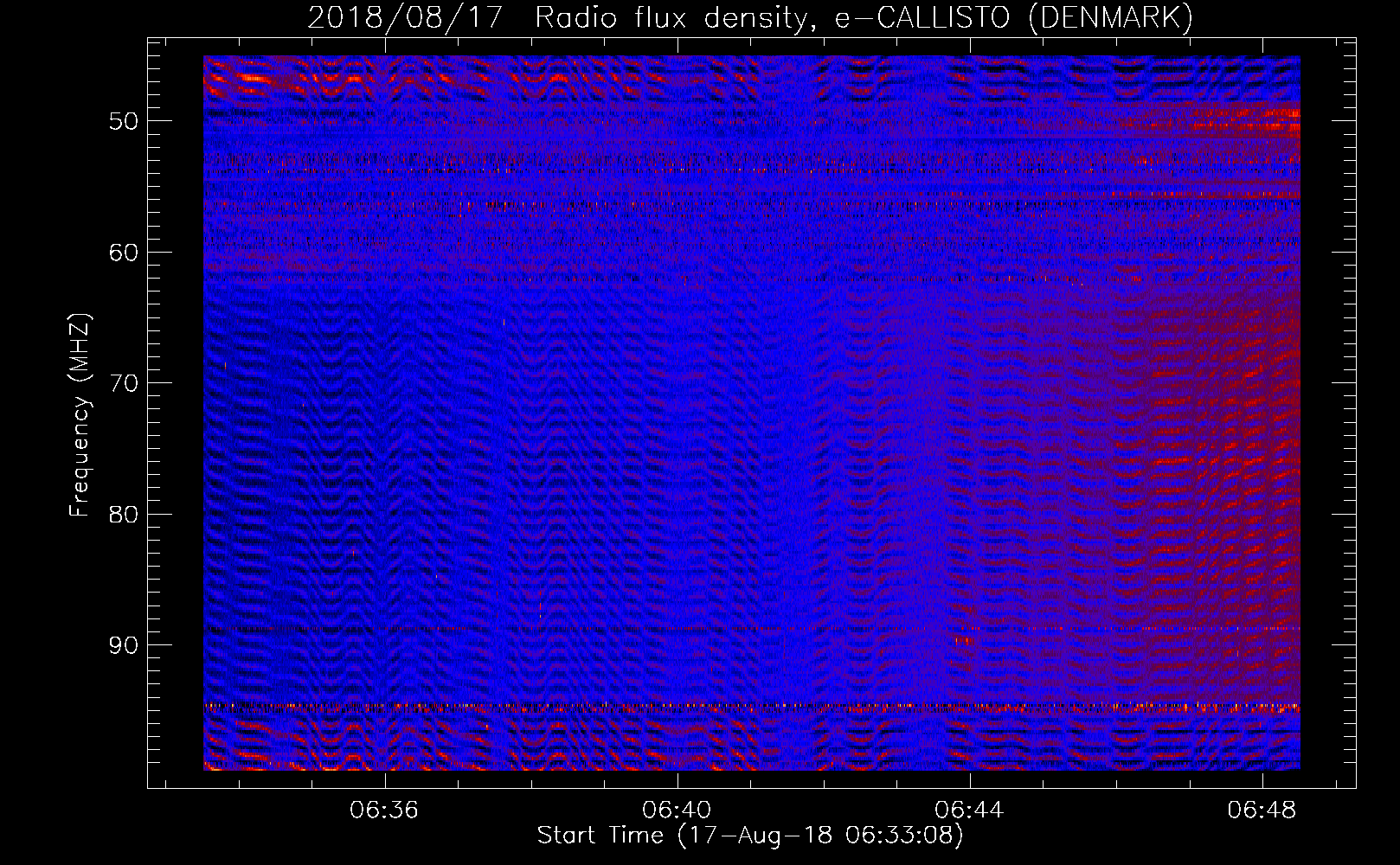This screenshot has height=865, width=1400.
Task: Select the '60' frequency axis label
Action: click(124, 253)
